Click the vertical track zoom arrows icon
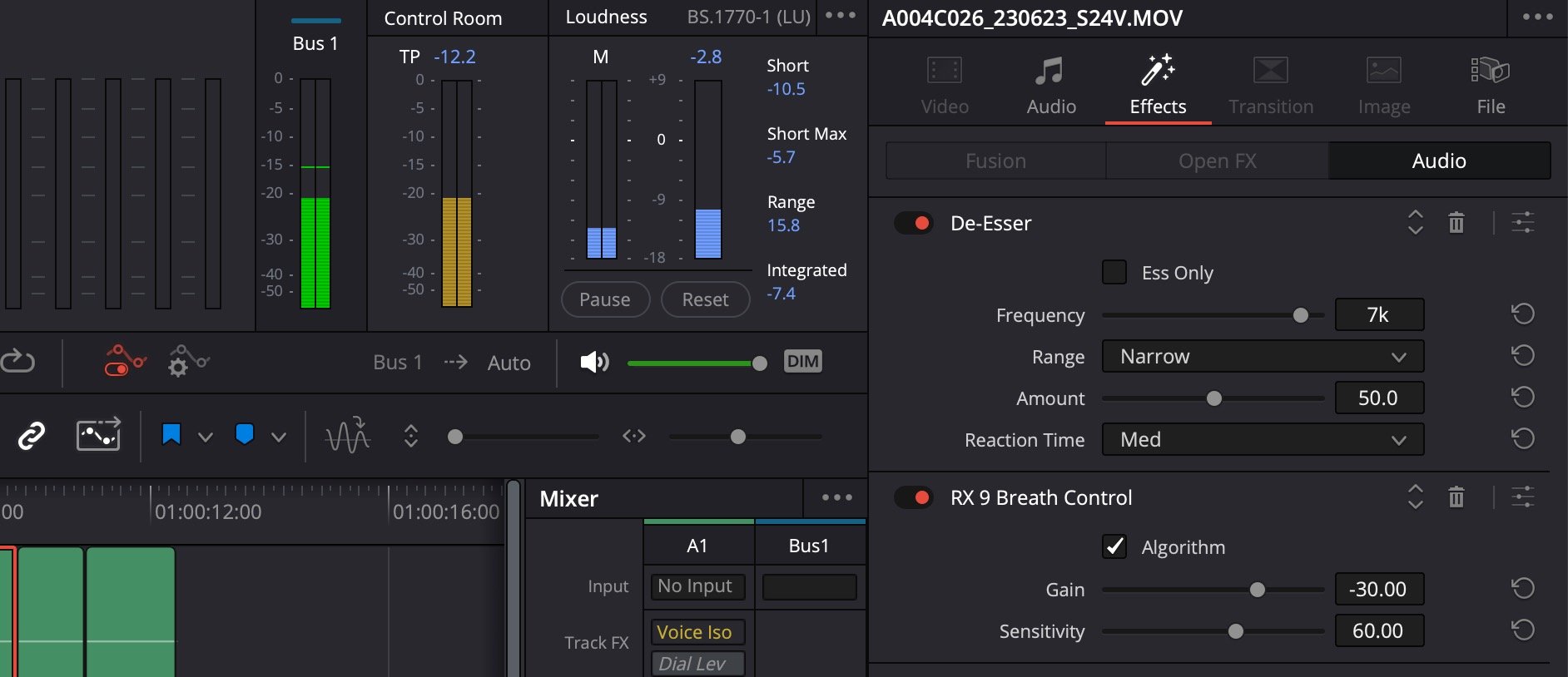 tap(410, 436)
